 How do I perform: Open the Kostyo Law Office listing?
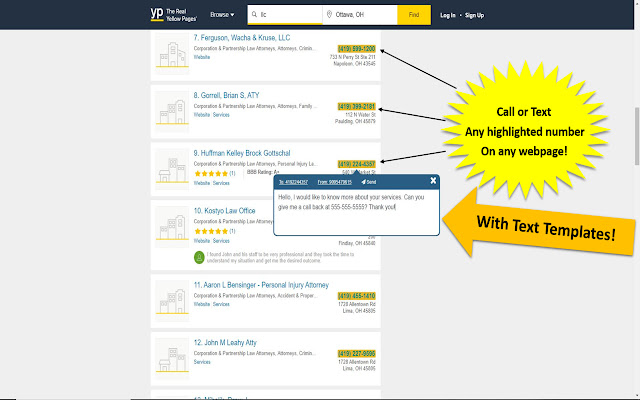[224, 211]
